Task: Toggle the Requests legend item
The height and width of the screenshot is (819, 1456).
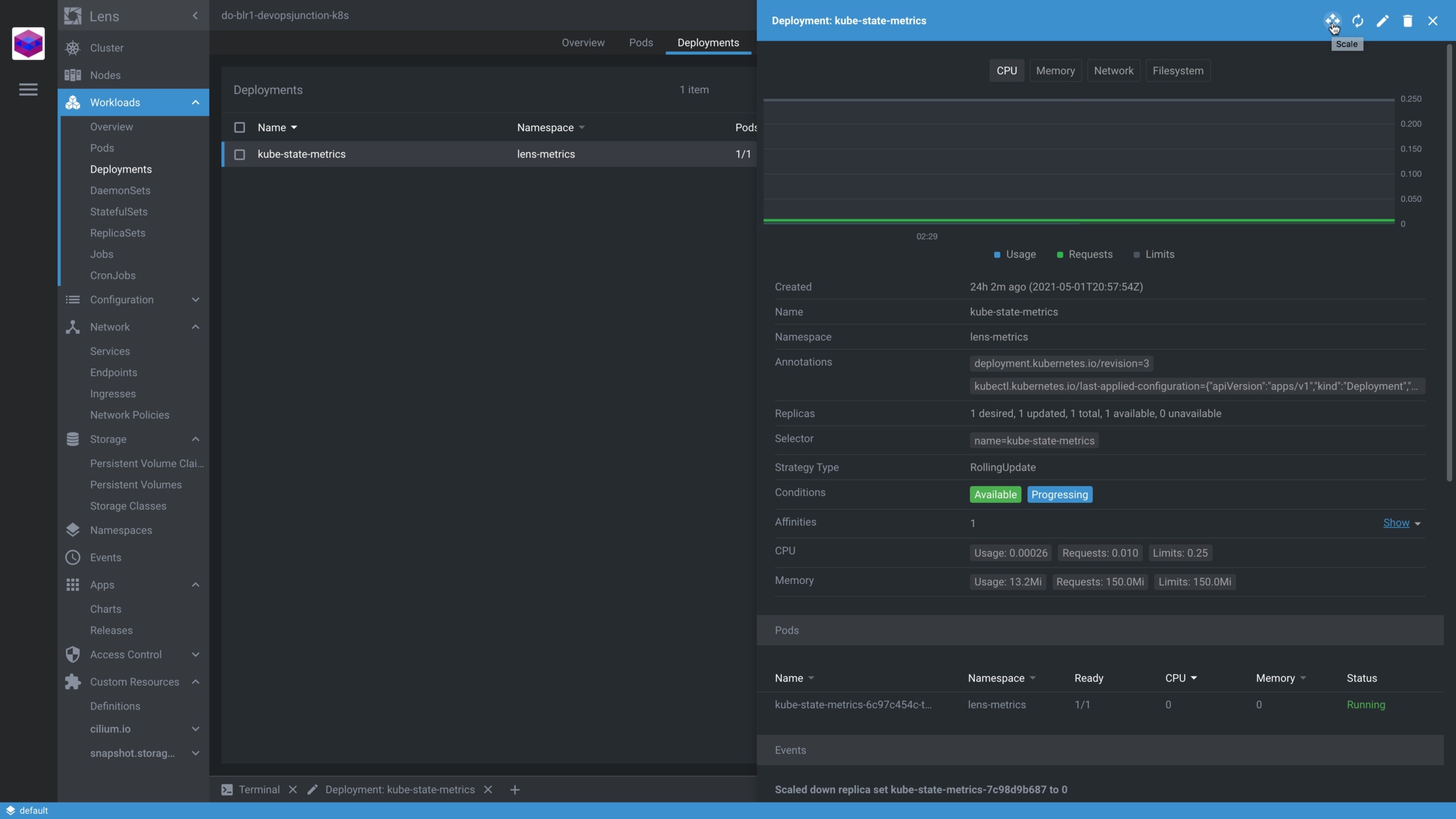Action: [1084, 254]
